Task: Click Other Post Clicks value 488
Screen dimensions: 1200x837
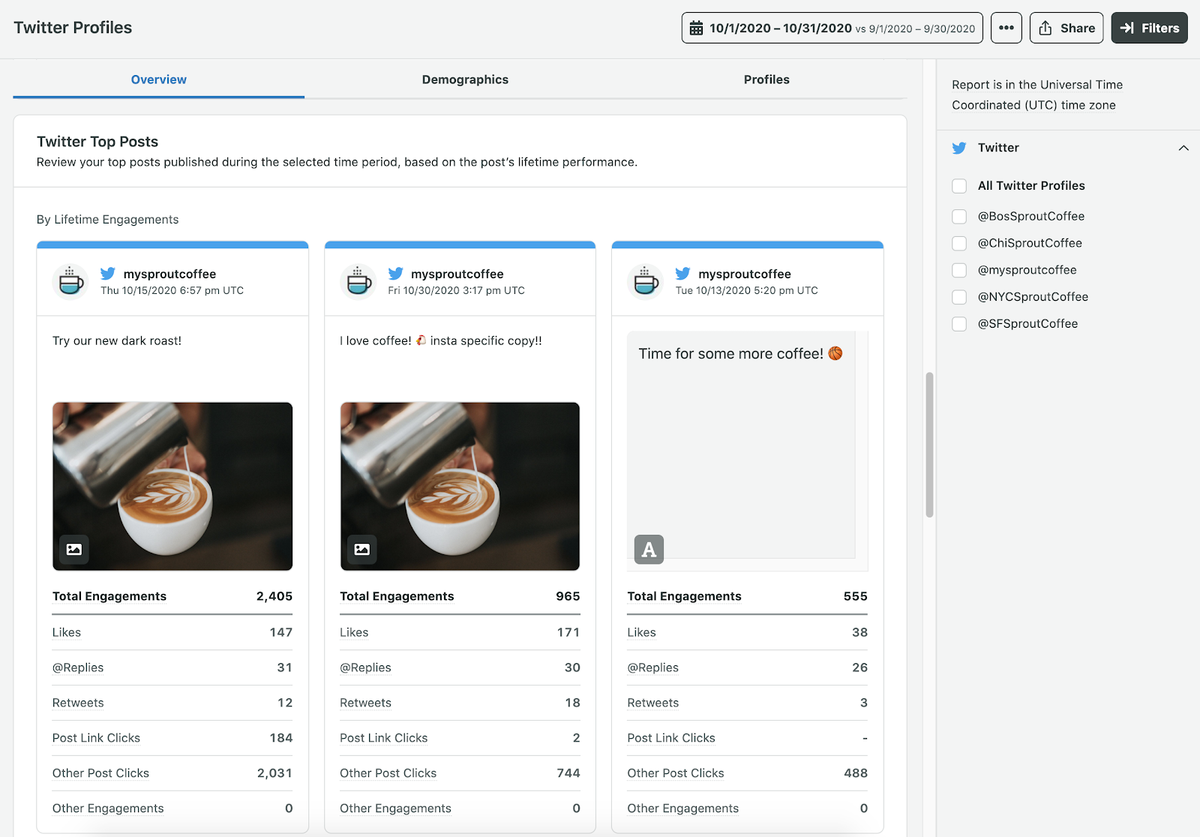Action: point(856,773)
